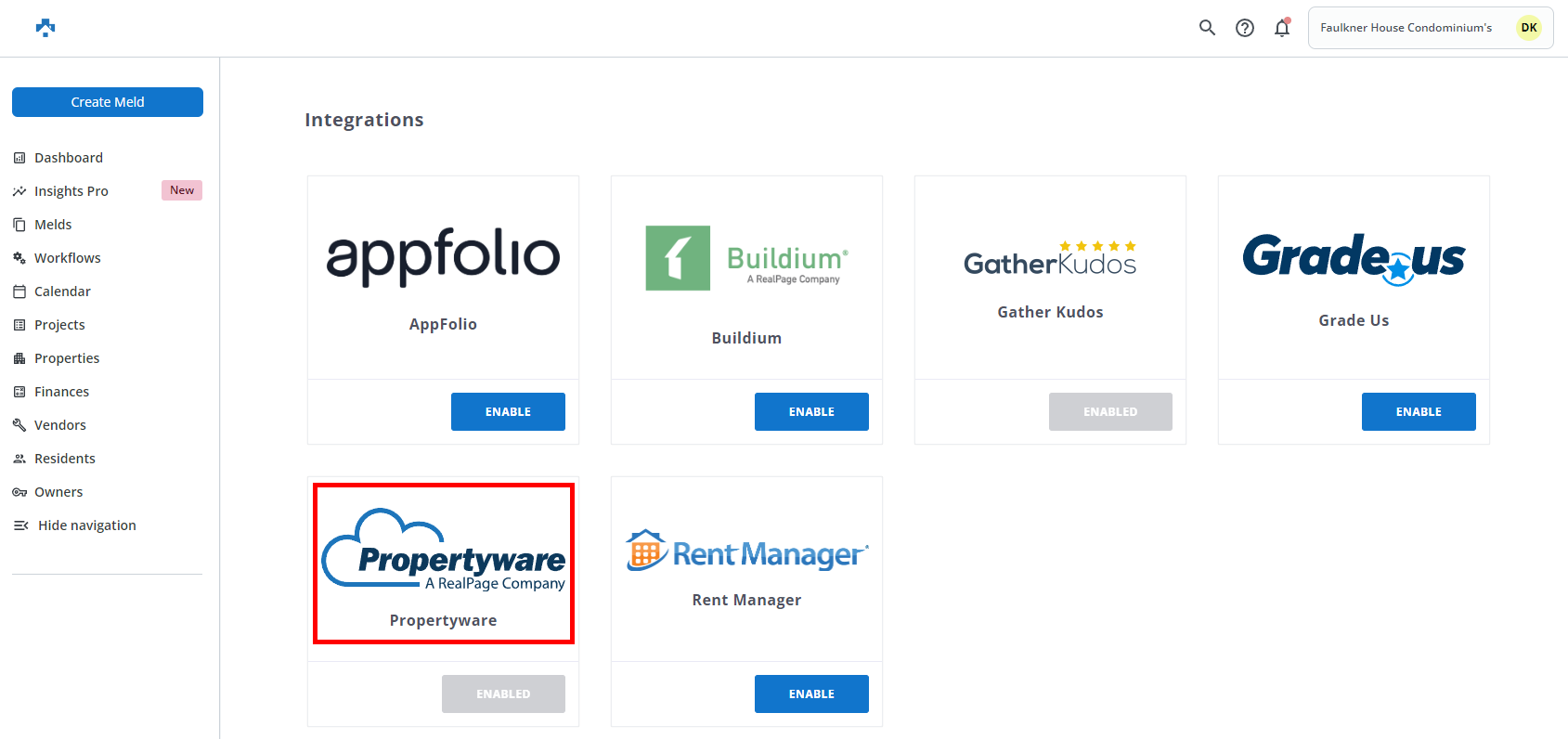Enable the Buildium integration
The image size is (1568, 739).
point(811,411)
